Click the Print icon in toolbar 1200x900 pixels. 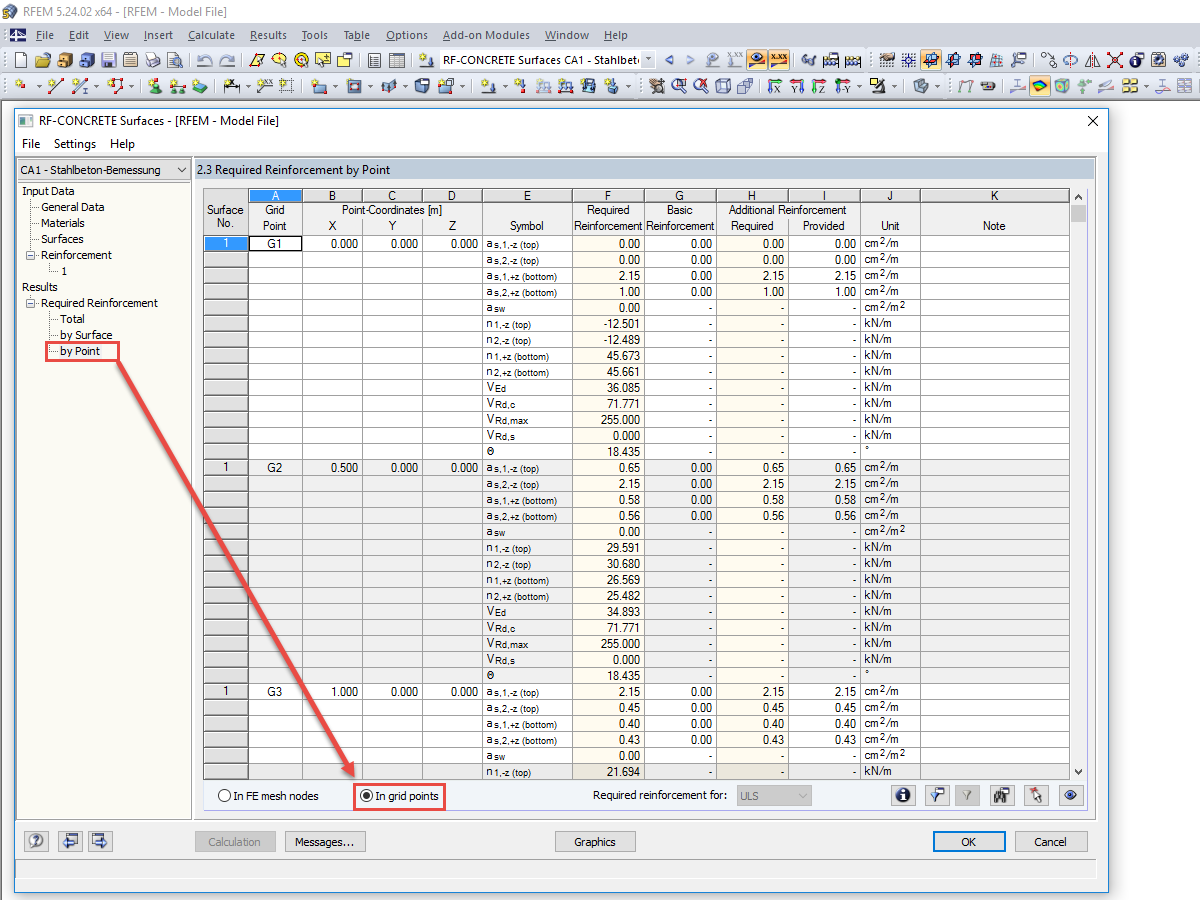pyautogui.click(x=152, y=60)
